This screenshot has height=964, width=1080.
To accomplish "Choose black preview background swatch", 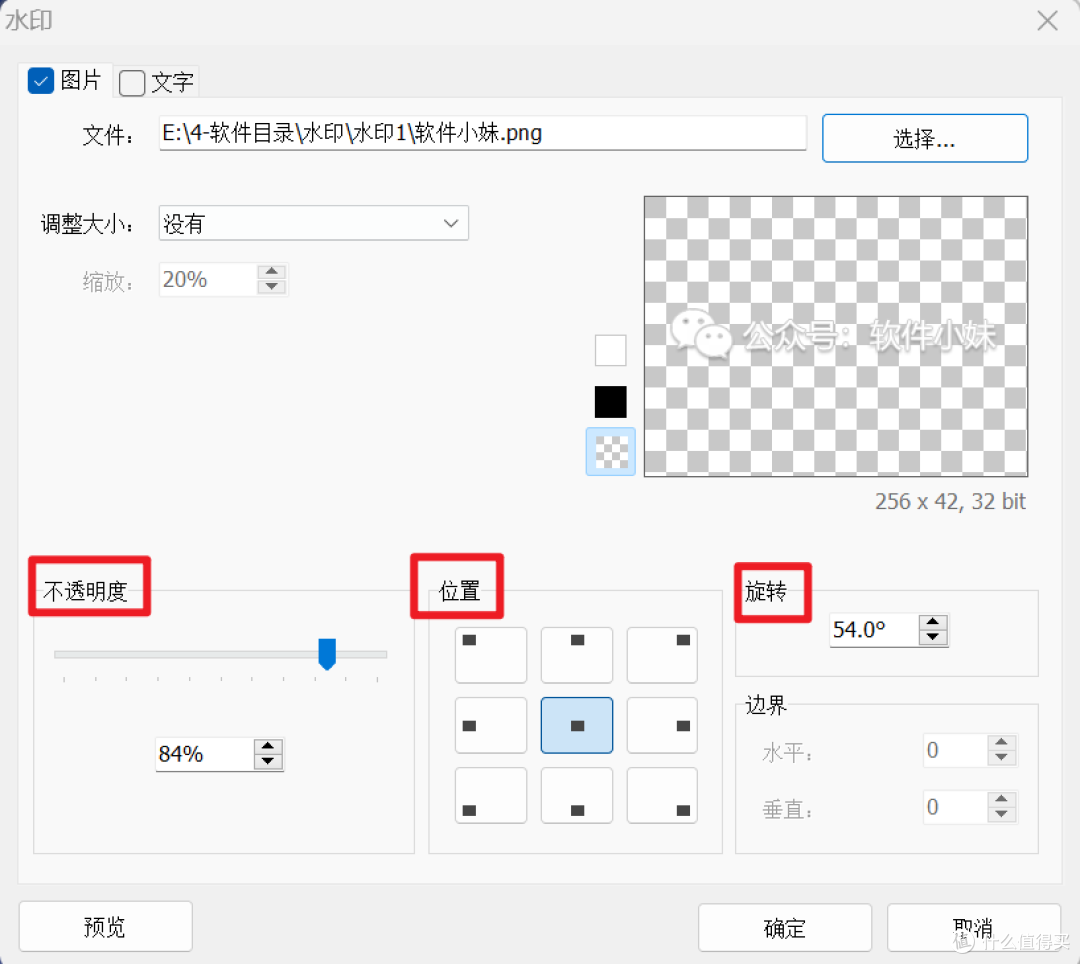I will 610,402.
